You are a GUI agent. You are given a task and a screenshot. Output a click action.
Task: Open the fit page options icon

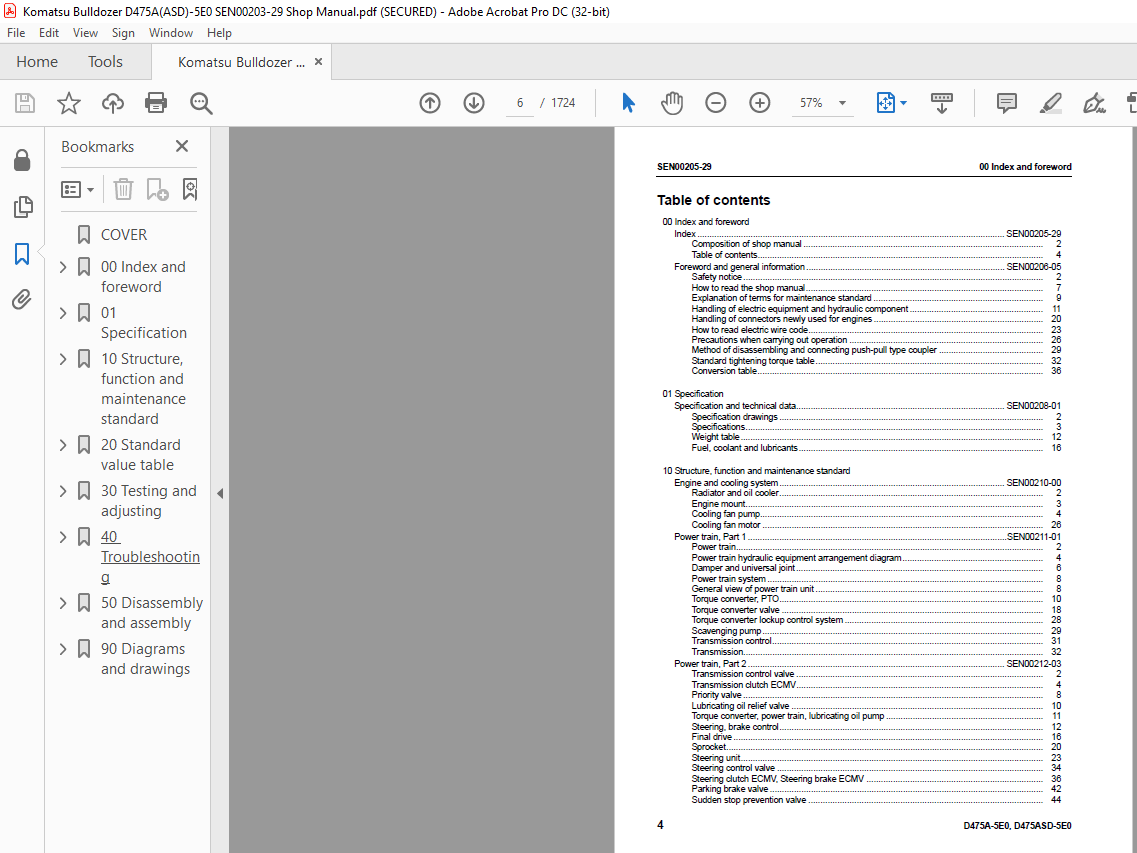point(885,103)
